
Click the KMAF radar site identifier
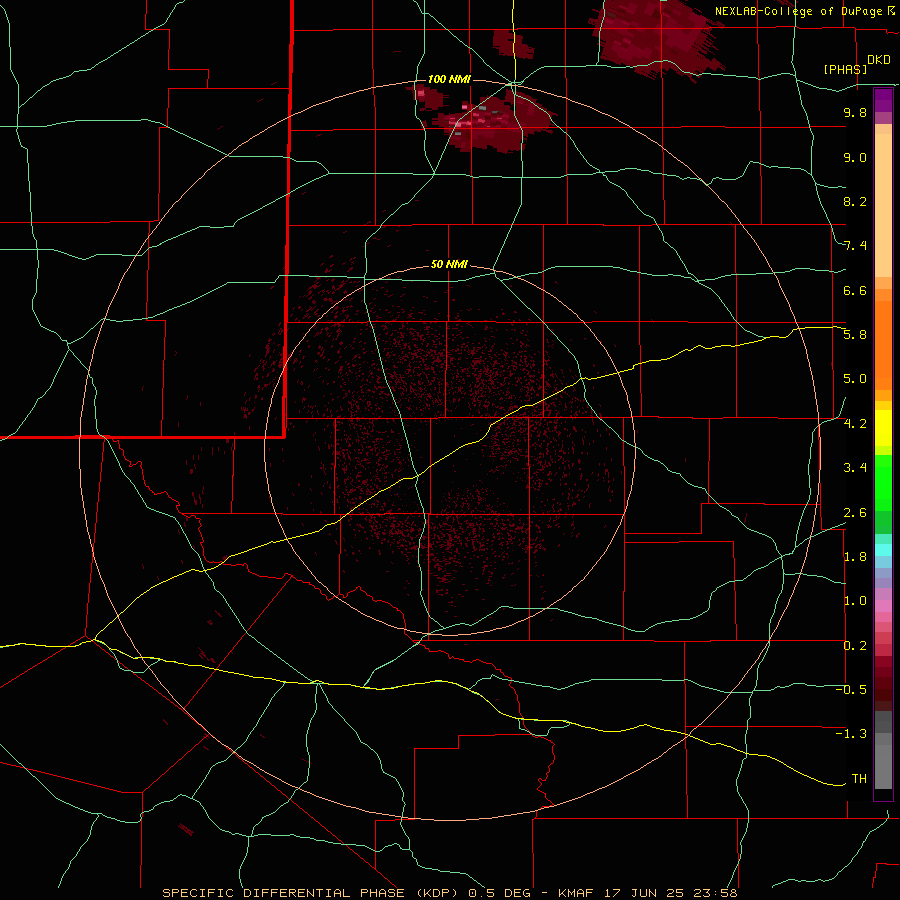click(575, 893)
